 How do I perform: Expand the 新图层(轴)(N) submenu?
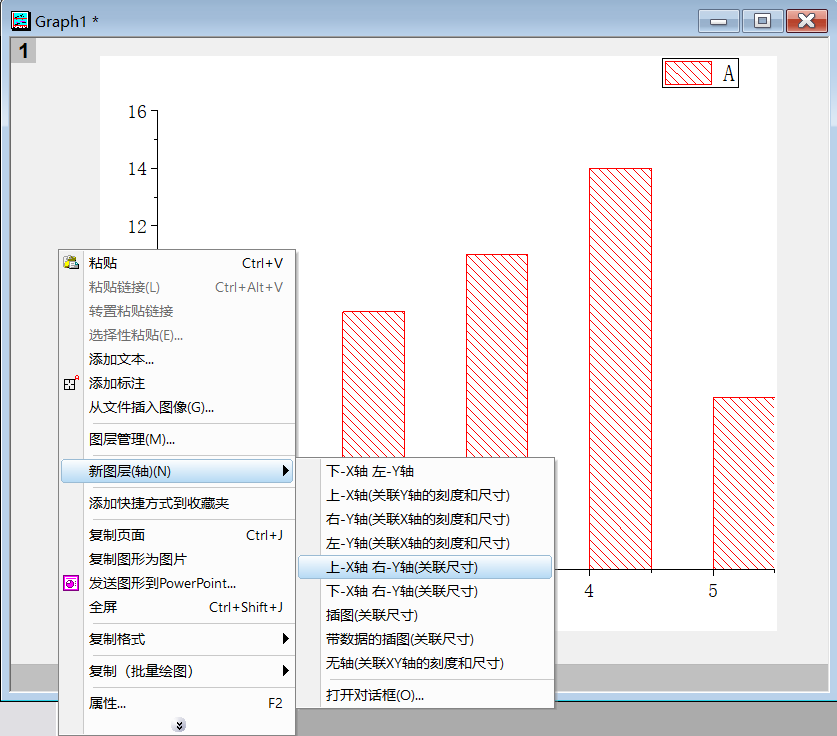[x=150, y=471]
